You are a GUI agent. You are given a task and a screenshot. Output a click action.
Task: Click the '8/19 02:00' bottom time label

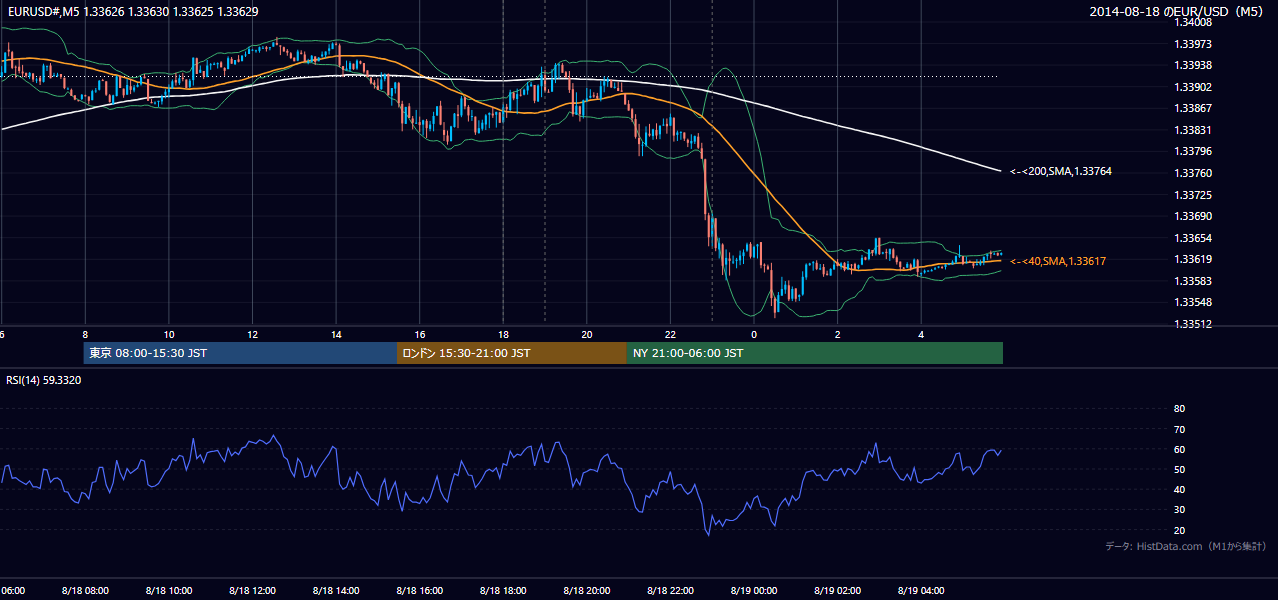(x=837, y=590)
